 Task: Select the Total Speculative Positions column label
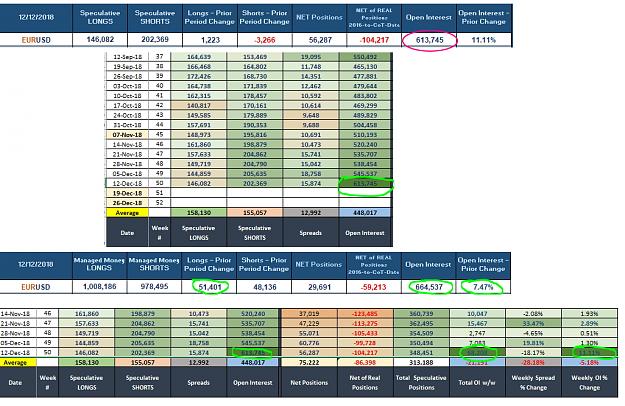tap(421, 382)
